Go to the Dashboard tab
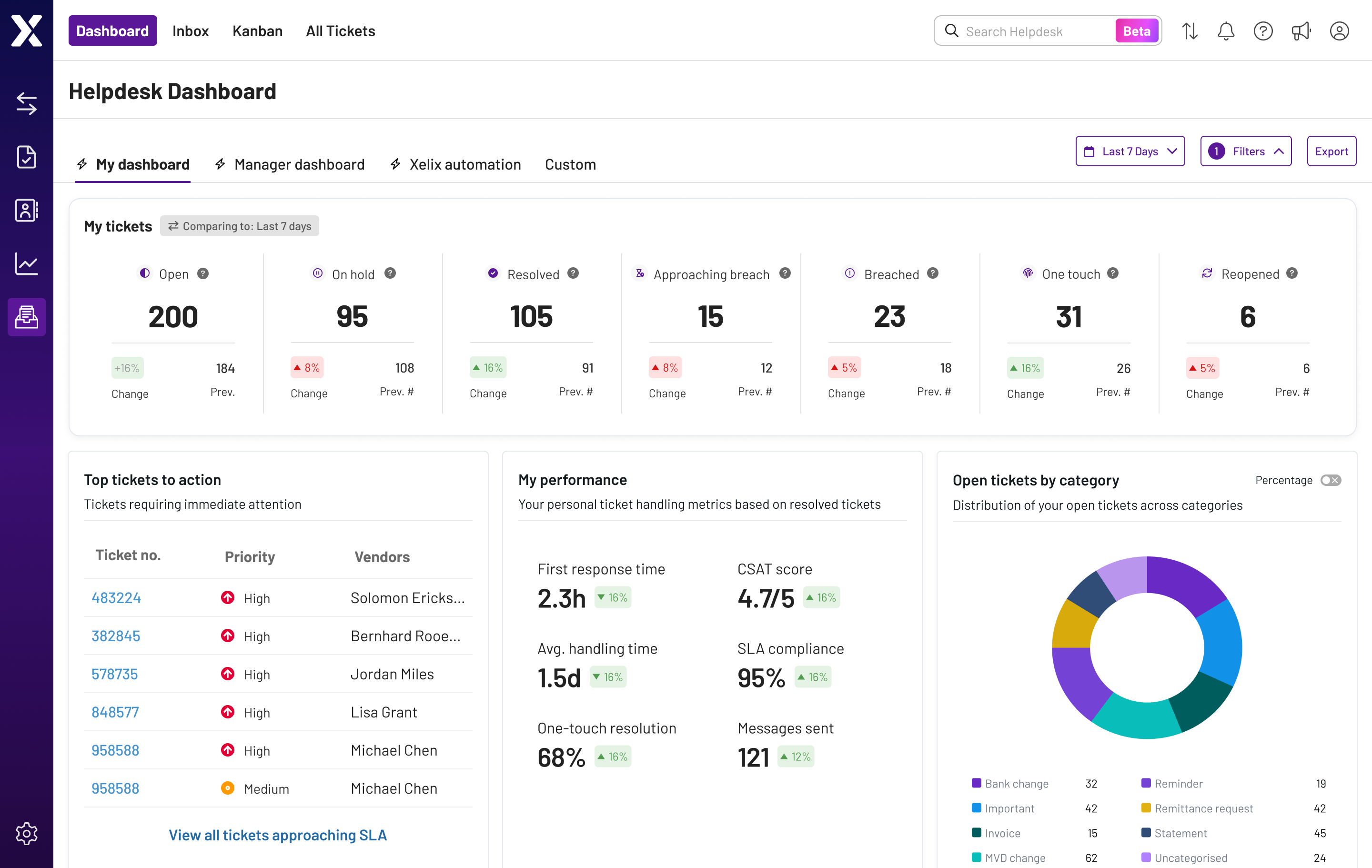The image size is (1372, 868). (112, 31)
